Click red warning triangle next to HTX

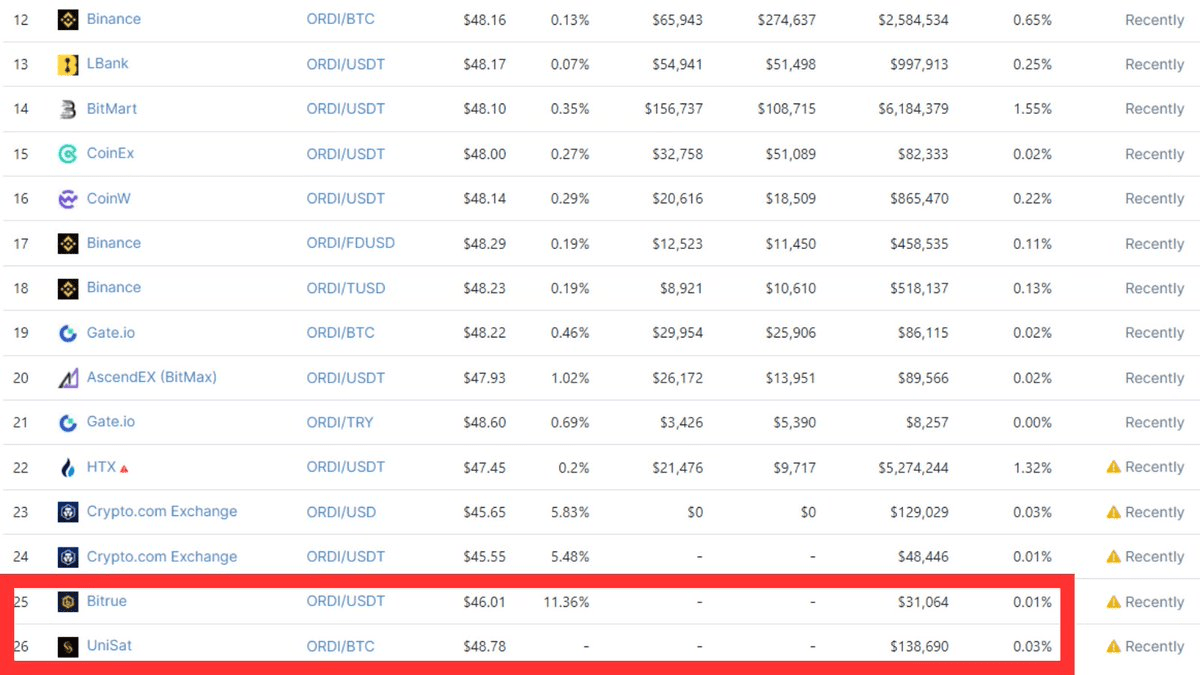pyautogui.click(x=124, y=468)
